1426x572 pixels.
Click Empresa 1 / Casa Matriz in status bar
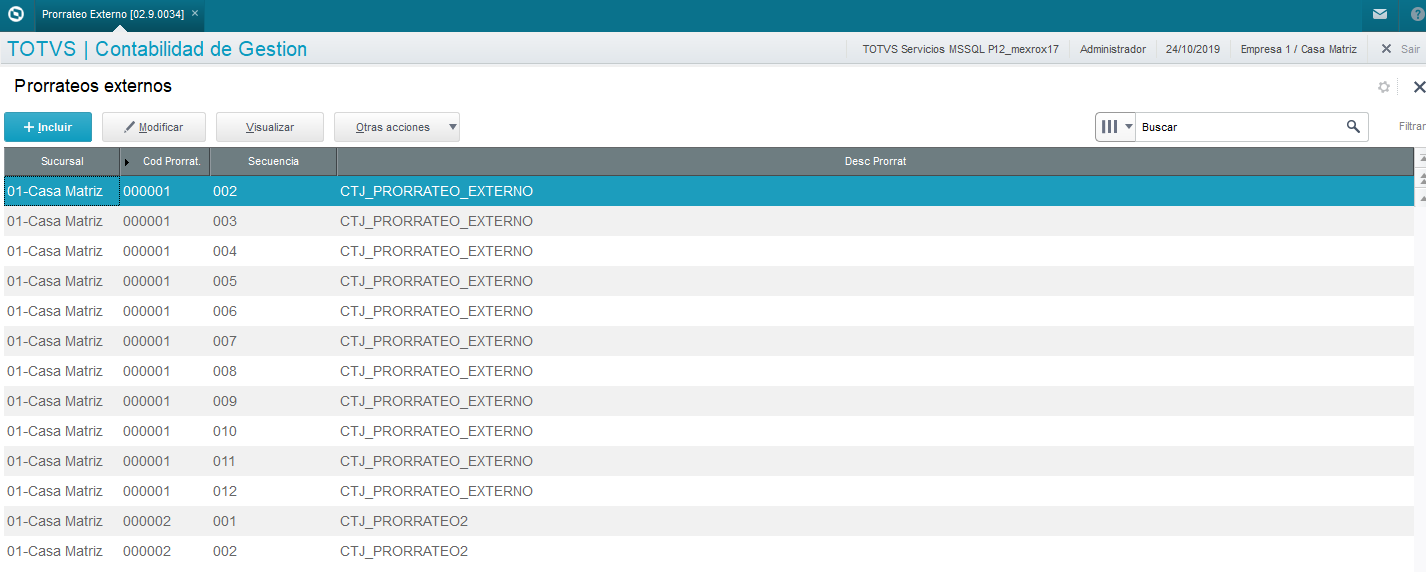click(x=1299, y=49)
